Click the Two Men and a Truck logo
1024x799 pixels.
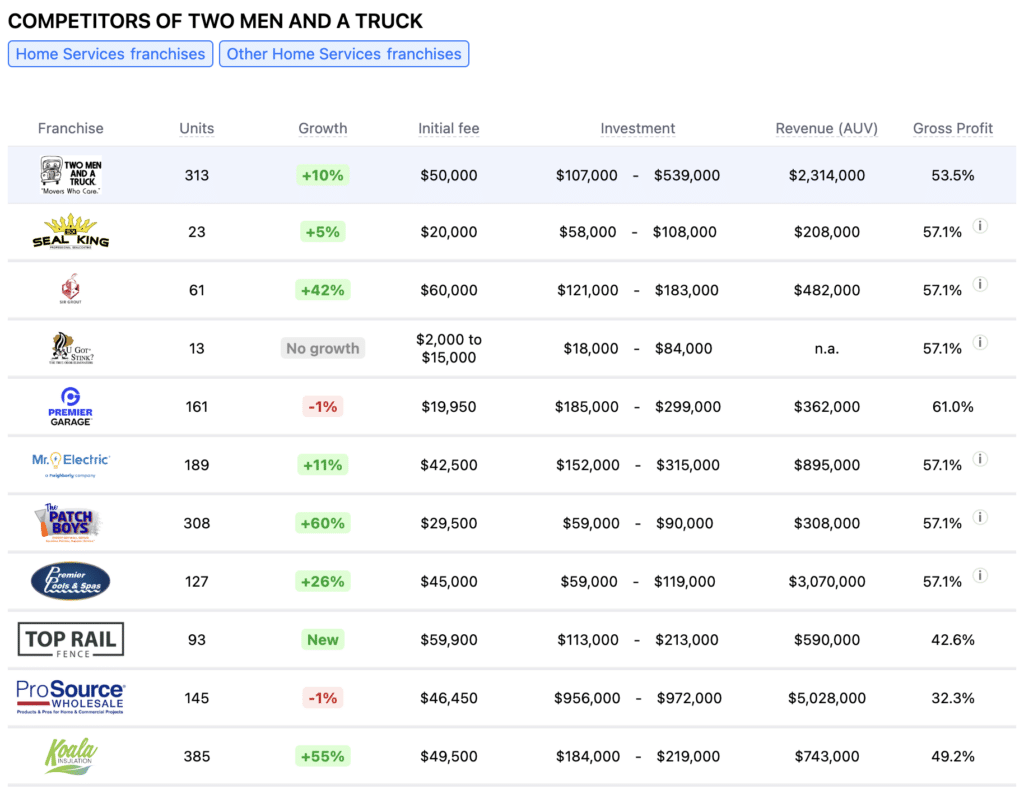(71, 175)
